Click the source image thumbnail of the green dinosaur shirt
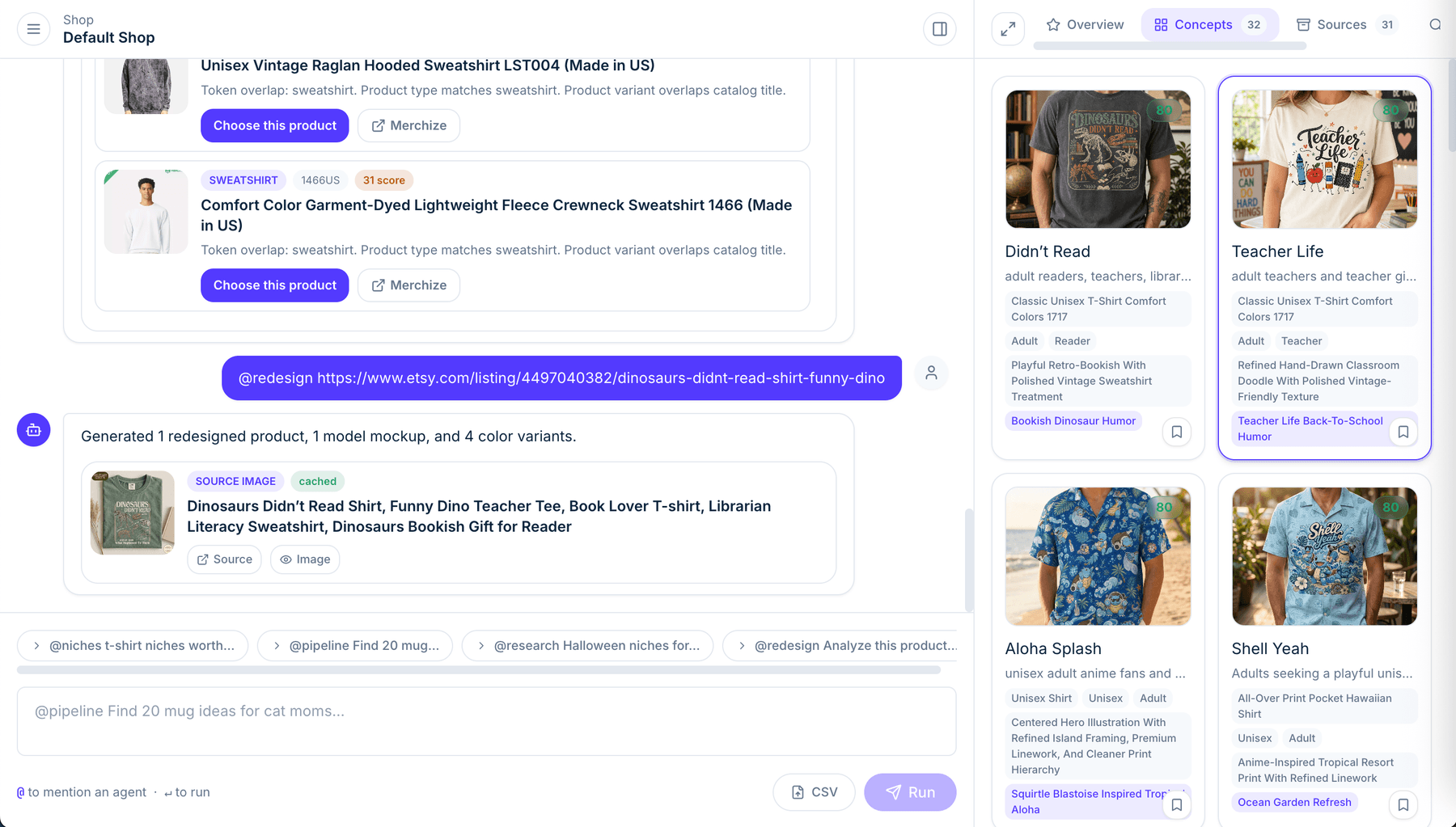Image resolution: width=1456 pixels, height=827 pixels. click(133, 513)
